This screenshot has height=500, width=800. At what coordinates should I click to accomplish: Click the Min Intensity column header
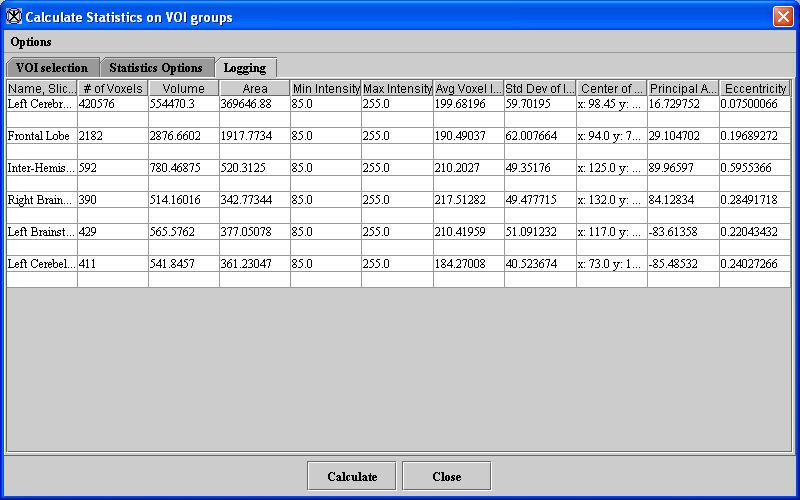point(325,89)
